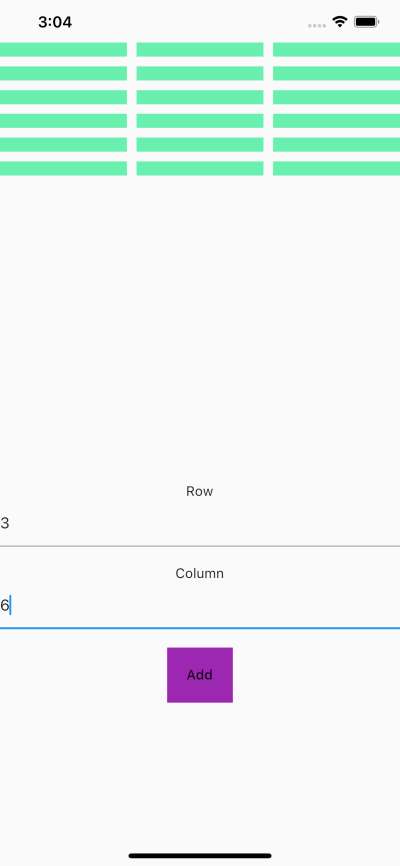The image size is (400, 866).
Task: Tap the Row label text
Action: coord(199,491)
